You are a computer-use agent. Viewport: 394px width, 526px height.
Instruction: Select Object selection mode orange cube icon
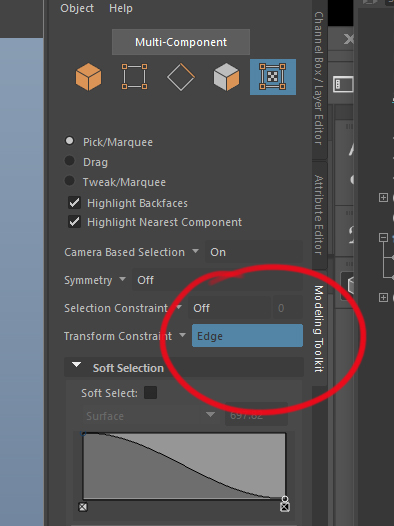pyautogui.click(x=89, y=77)
